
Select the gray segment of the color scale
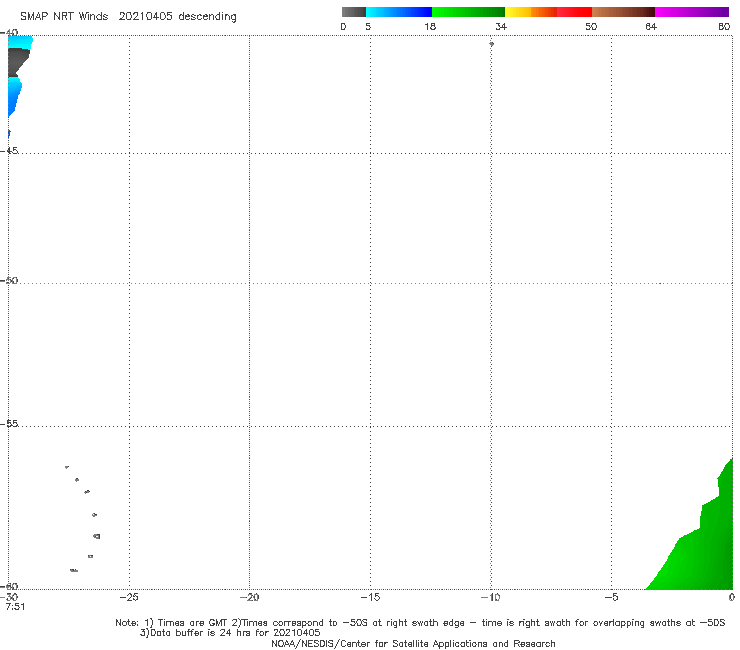coord(354,12)
